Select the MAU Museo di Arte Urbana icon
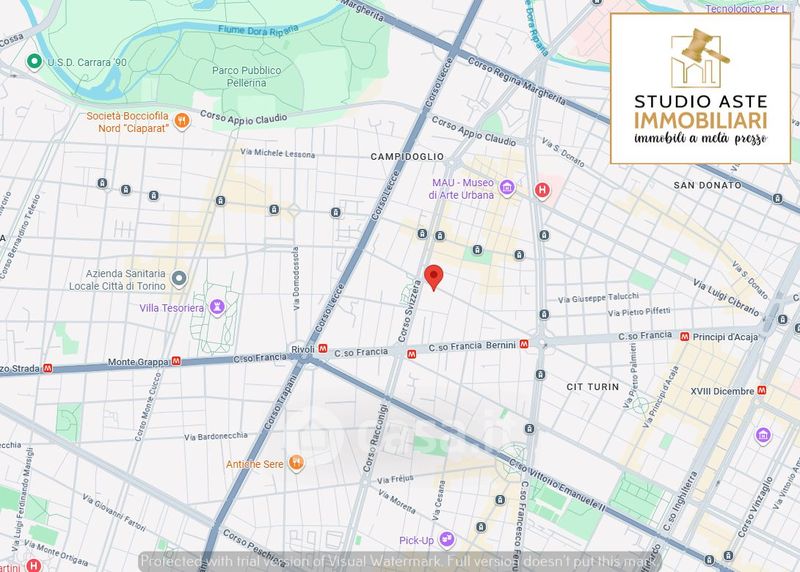The height and width of the screenshot is (572, 800). (507, 188)
